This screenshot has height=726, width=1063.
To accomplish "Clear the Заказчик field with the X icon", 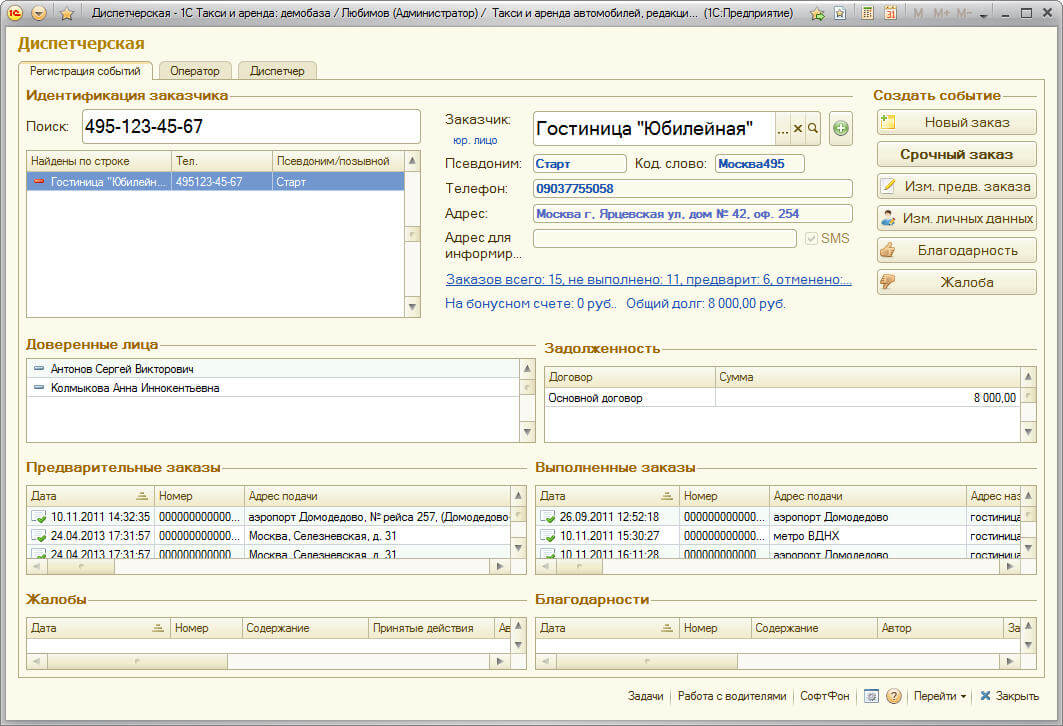I will pyautogui.click(x=797, y=128).
